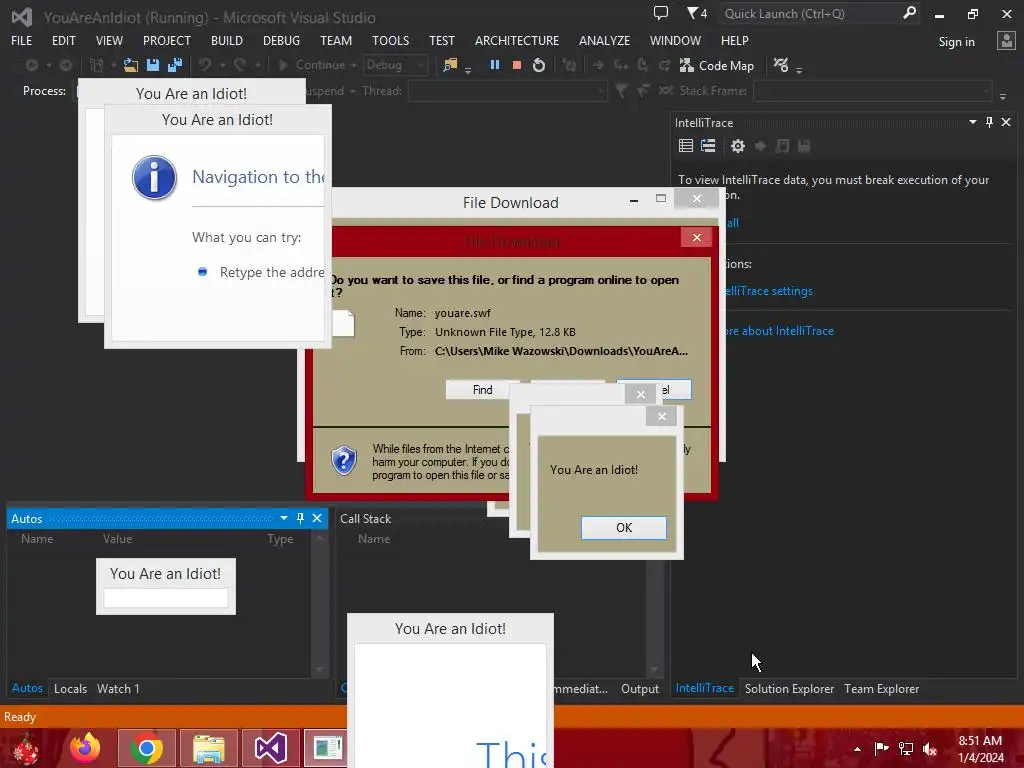The height and width of the screenshot is (768, 1024).
Task: Launch Google Chrome from the taskbar
Action: (146, 748)
